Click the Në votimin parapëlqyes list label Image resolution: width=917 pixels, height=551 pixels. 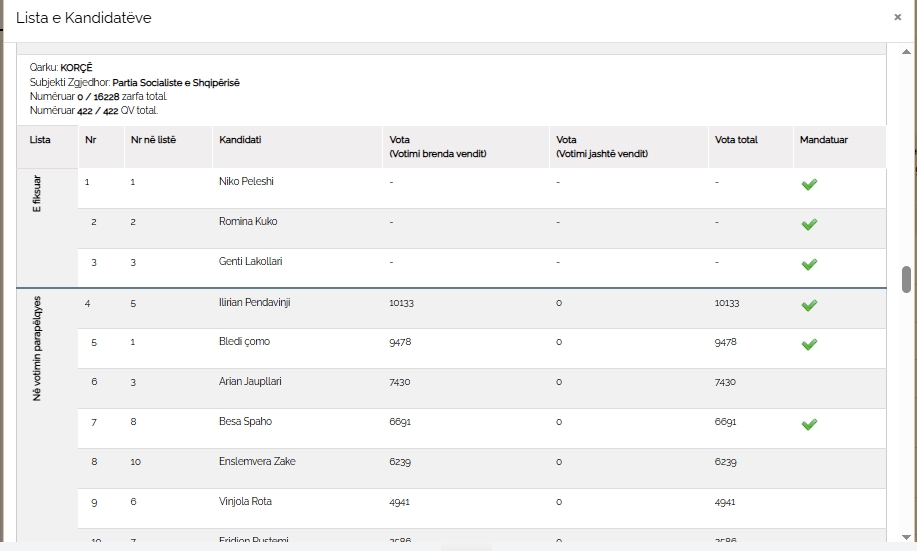tap(37, 349)
